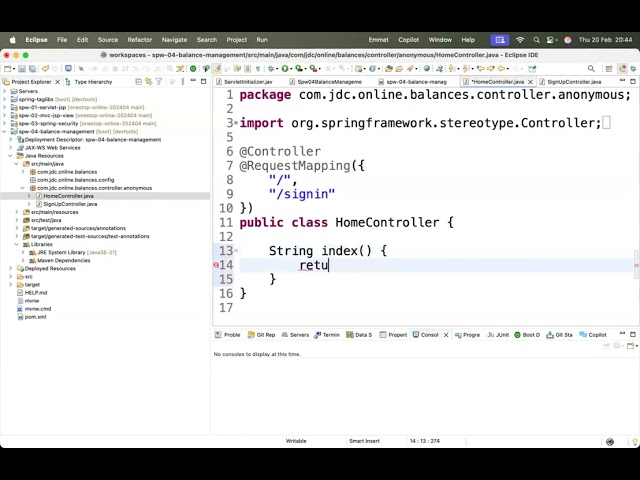
Task: Open the Git Staging bottom tab
Action: click(x=560, y=335)
